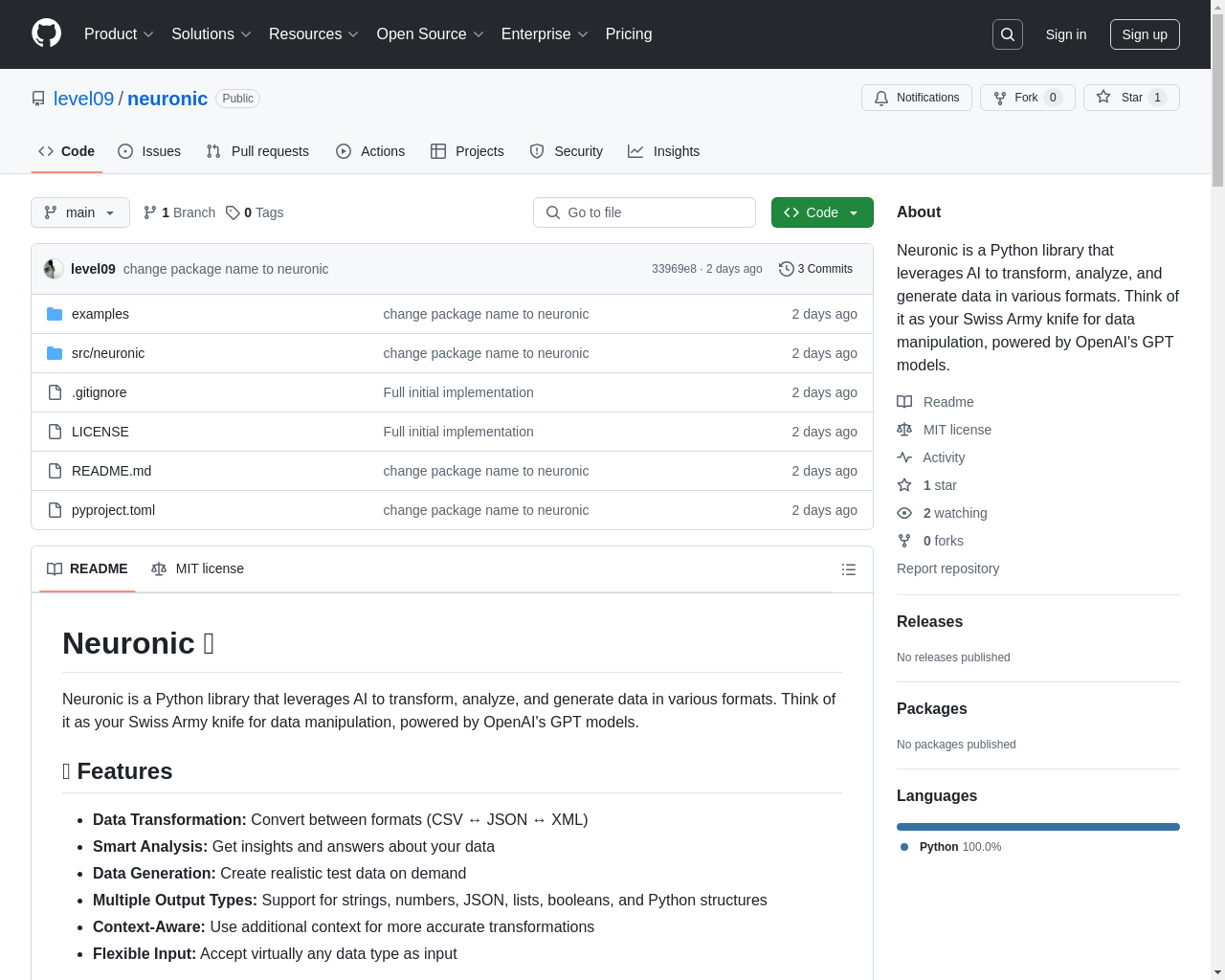
Task: Click the LICENSE file icon
Action: point(55,432)
